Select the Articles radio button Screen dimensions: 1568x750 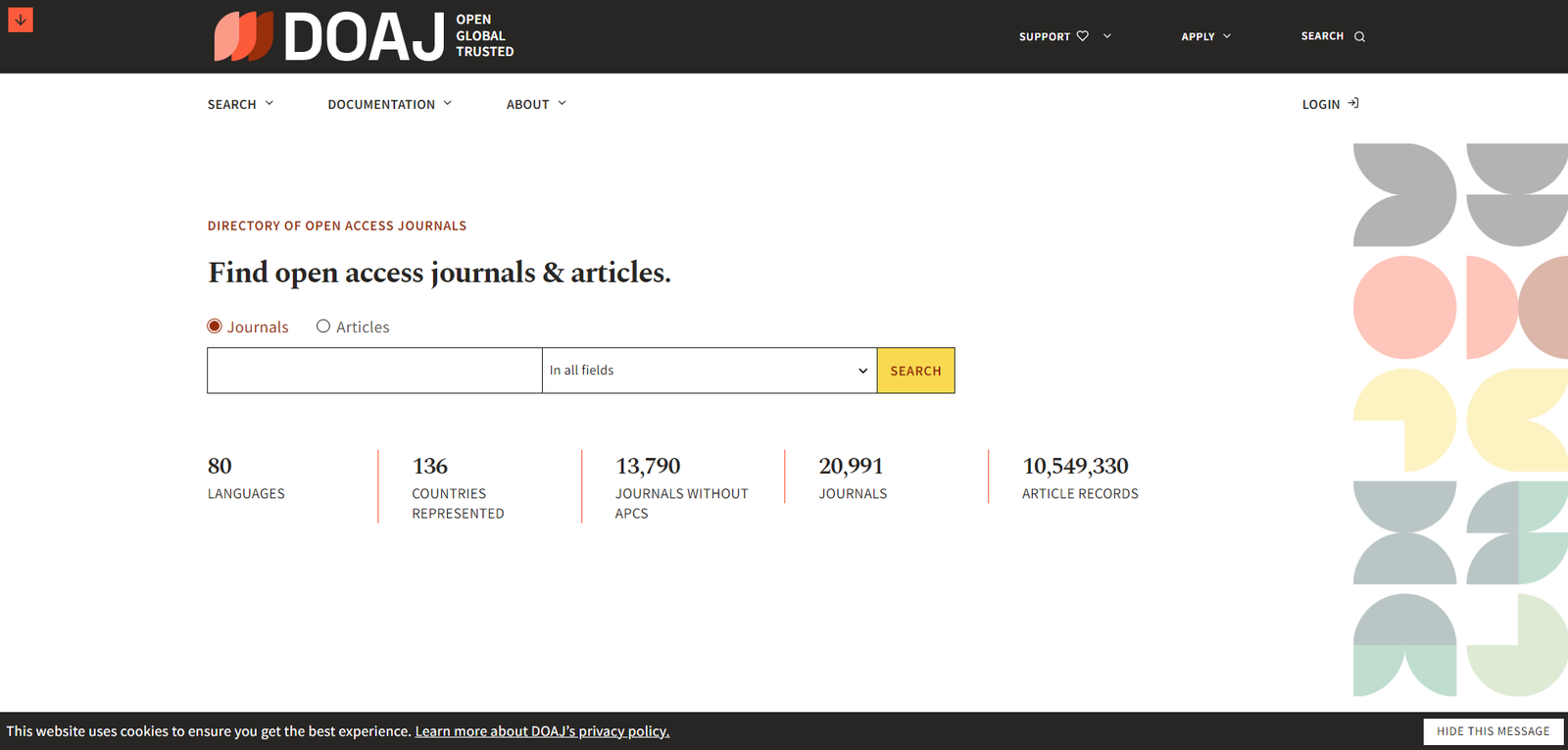(x=323, y=326)
